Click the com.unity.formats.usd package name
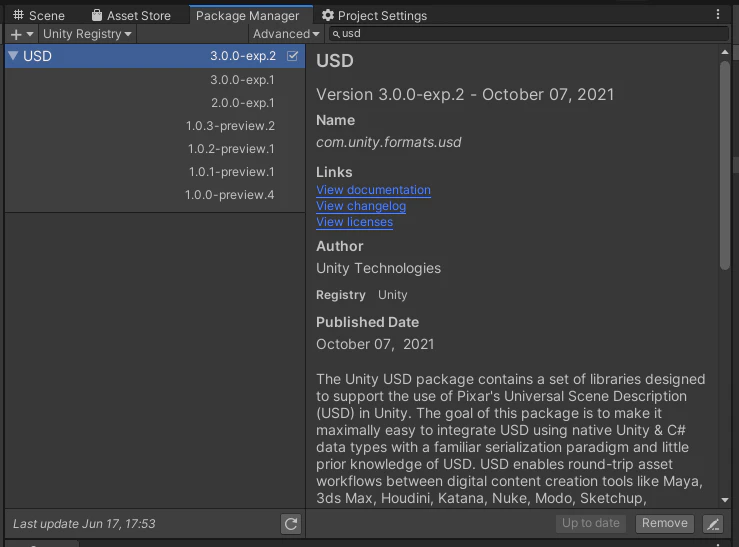This screenshot has height=547, width=739. click(389, 142)
